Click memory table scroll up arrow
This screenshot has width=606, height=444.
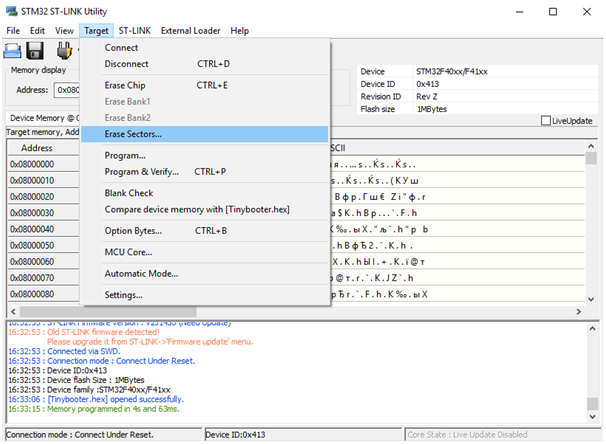click(591, 146)
